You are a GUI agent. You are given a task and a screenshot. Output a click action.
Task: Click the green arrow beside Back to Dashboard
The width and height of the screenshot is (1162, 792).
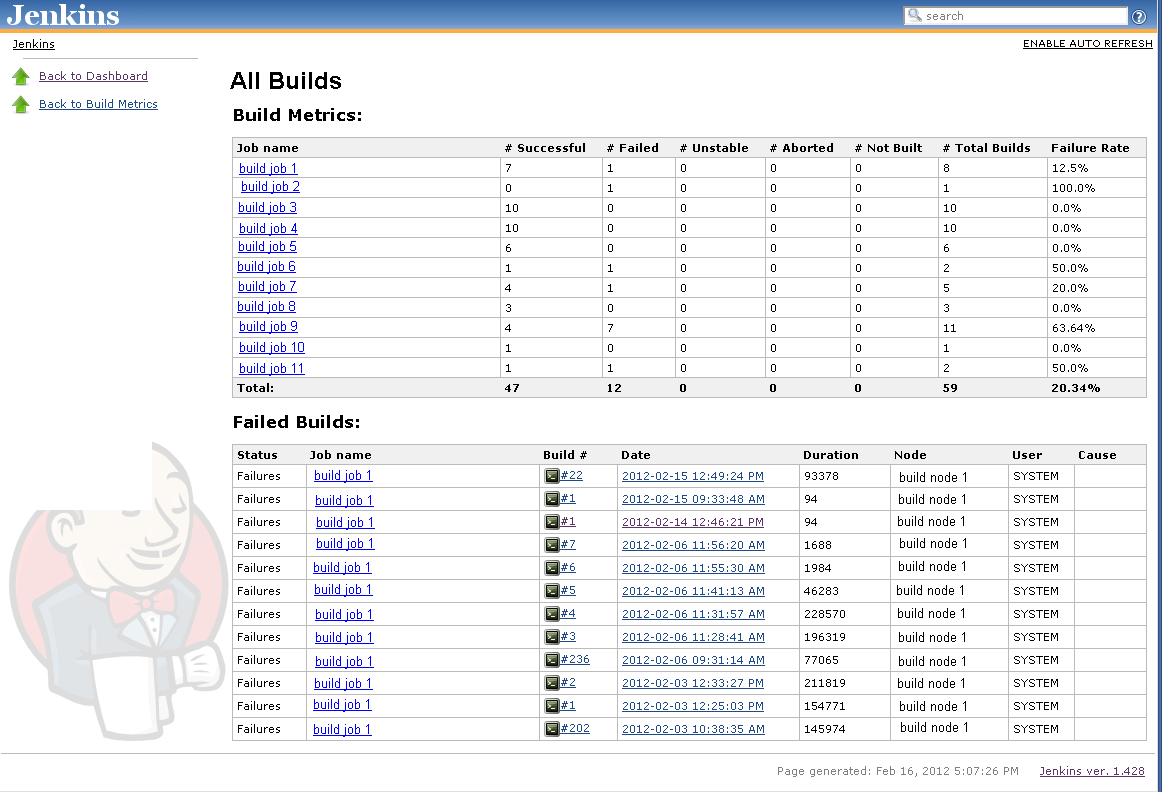[x=21, y=76]
